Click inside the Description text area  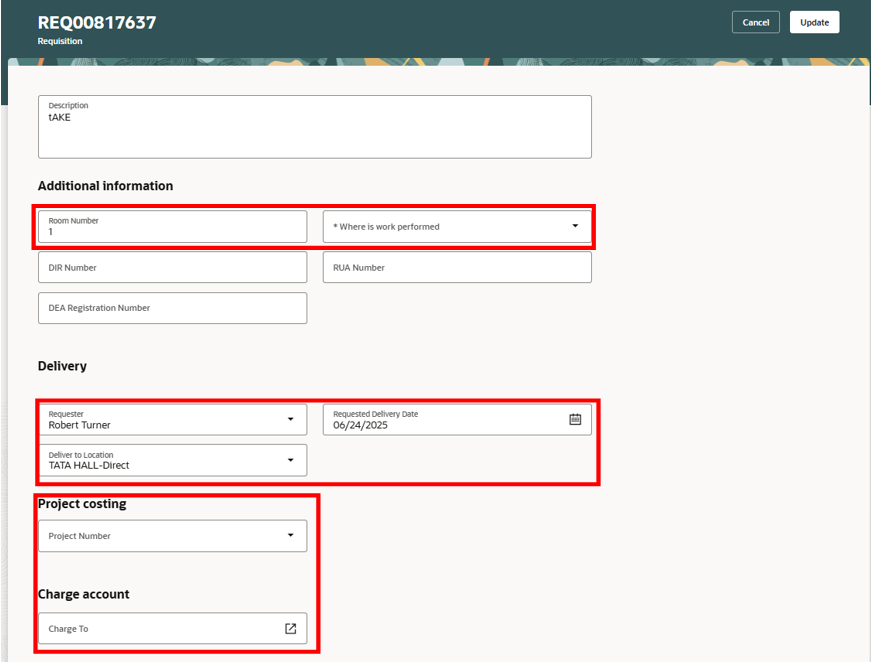pyautogui.click(x=314, y=127)
